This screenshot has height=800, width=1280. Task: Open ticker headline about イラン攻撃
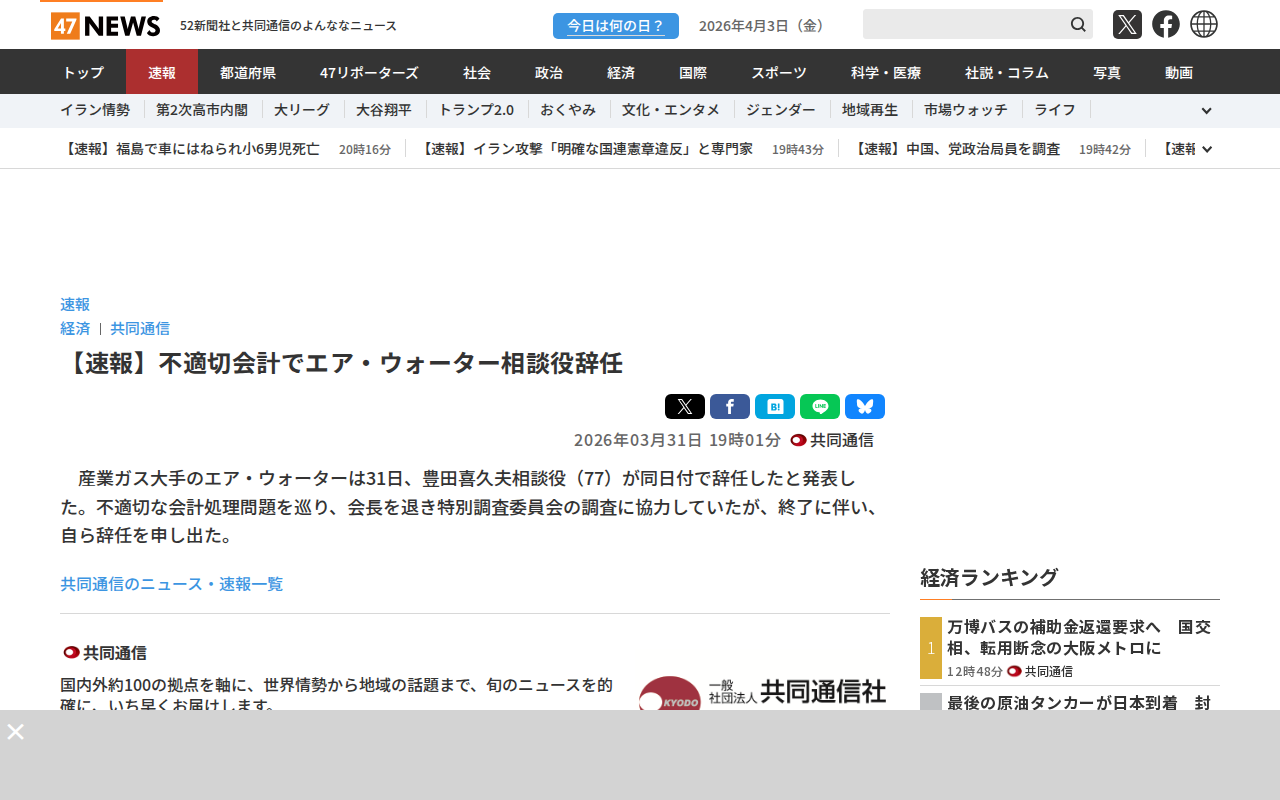tap(585, 149)
